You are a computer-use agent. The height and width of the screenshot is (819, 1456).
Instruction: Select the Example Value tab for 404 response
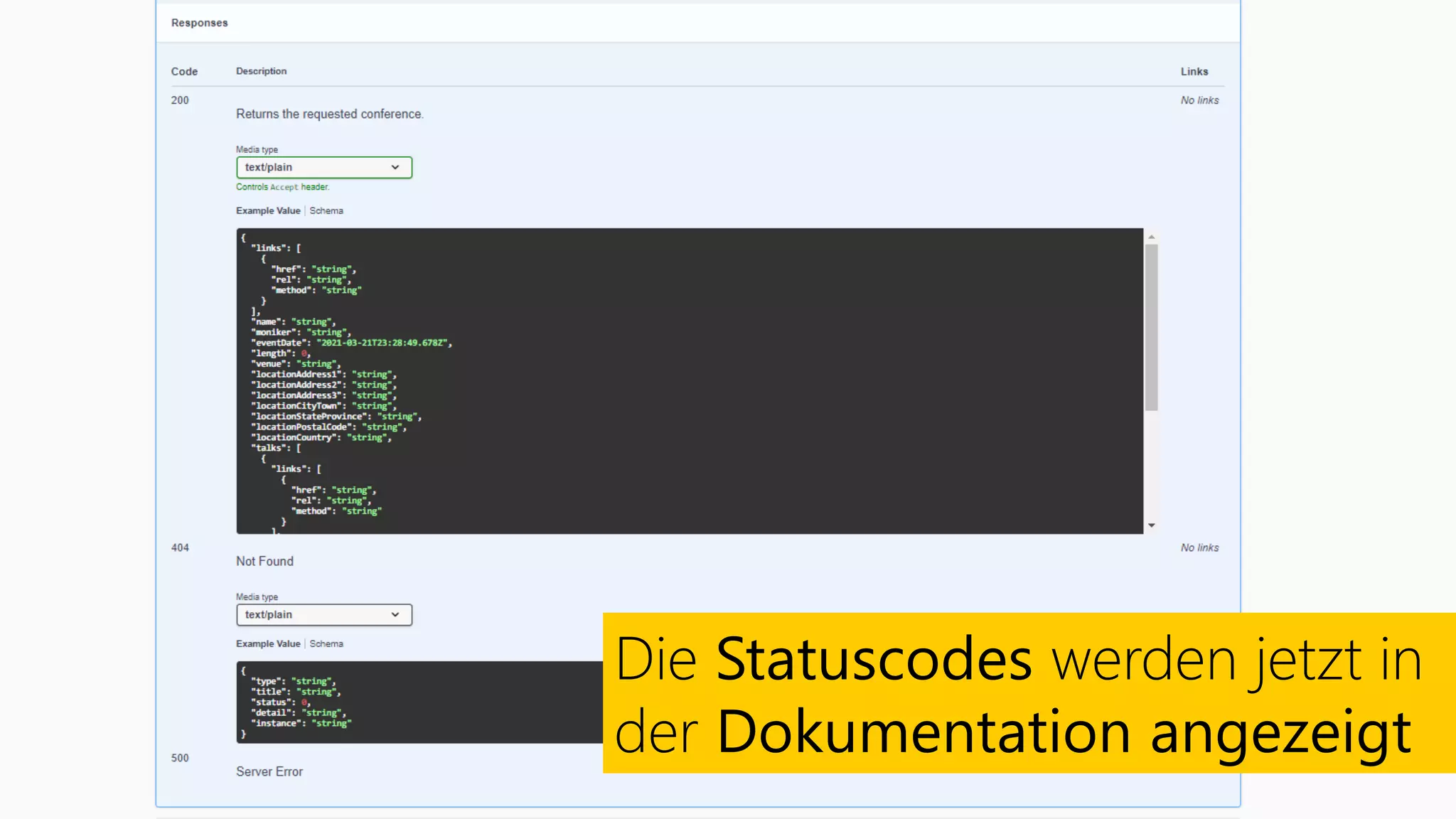268,643
